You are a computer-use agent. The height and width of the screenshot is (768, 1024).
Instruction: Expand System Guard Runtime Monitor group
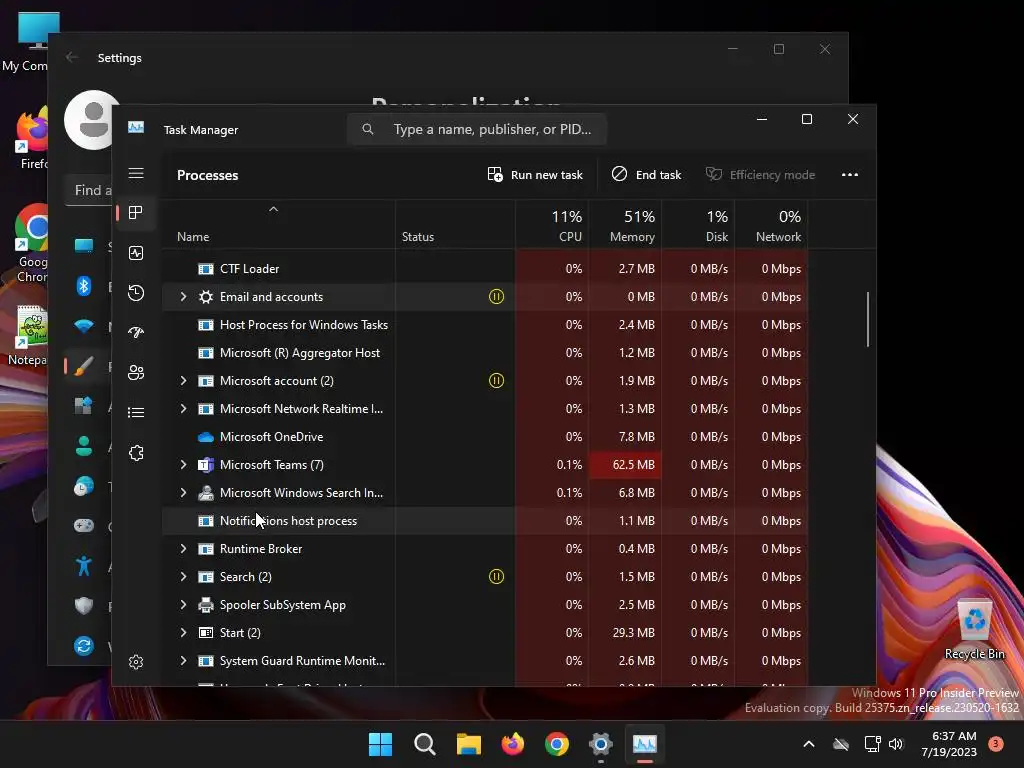(184, 660)
